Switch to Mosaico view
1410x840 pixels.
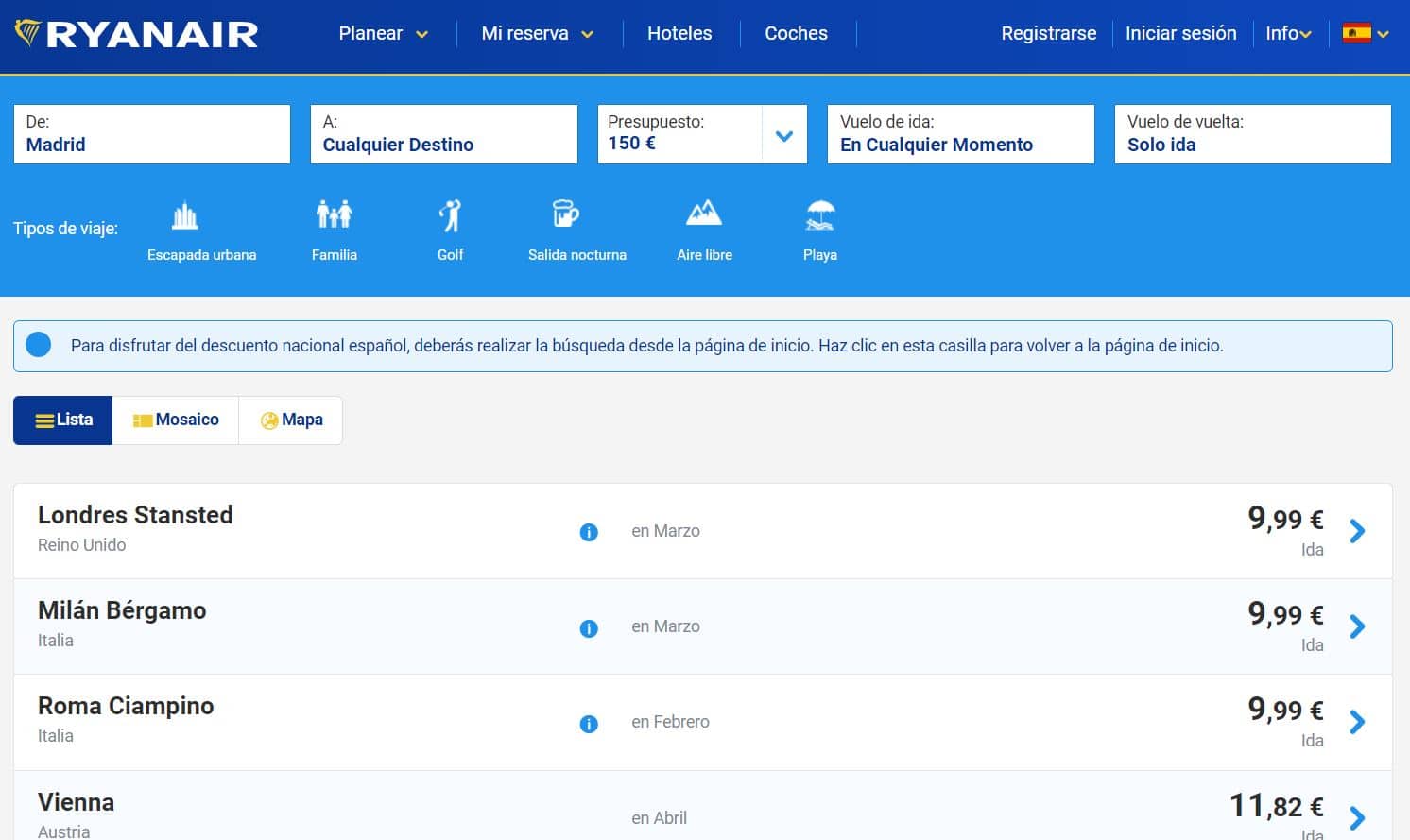(x=176, y=420)
